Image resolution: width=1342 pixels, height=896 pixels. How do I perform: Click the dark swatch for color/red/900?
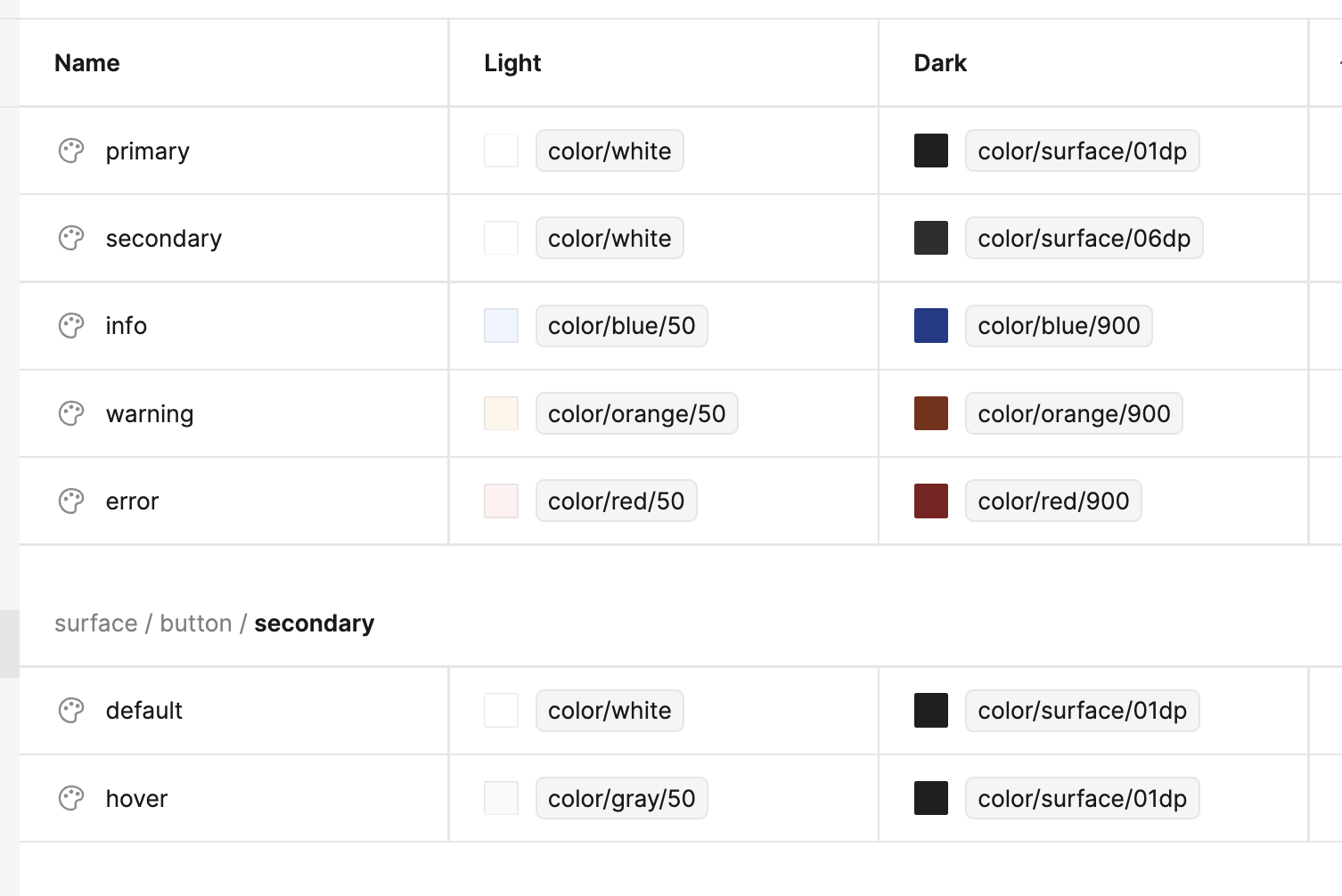coord(930,501)
